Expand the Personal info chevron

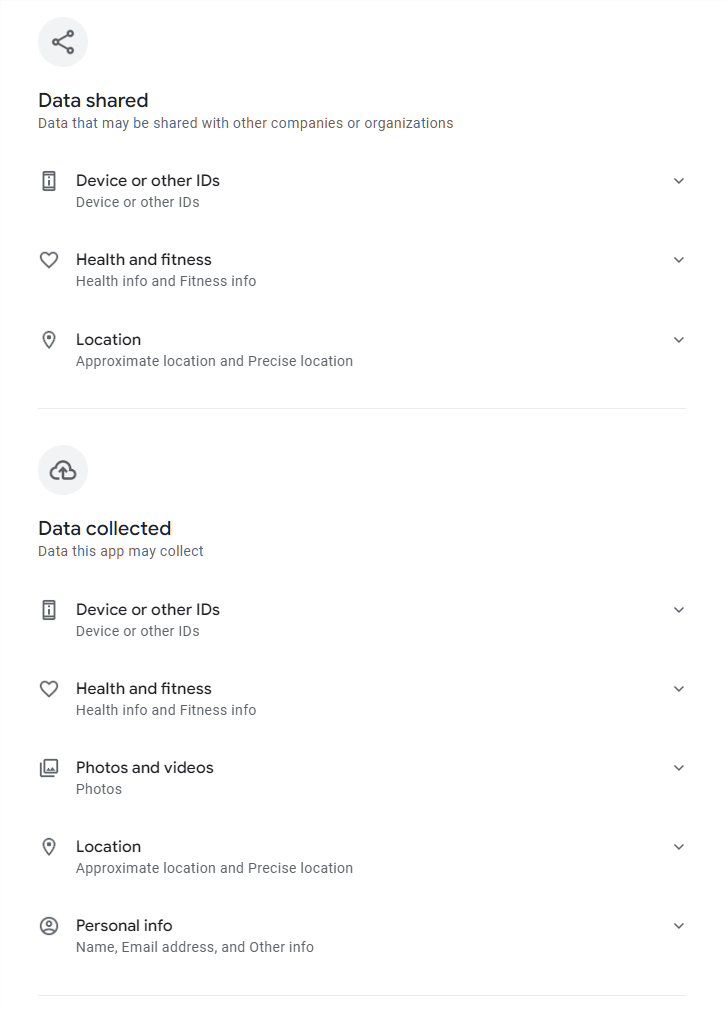[x=679, y=926]
